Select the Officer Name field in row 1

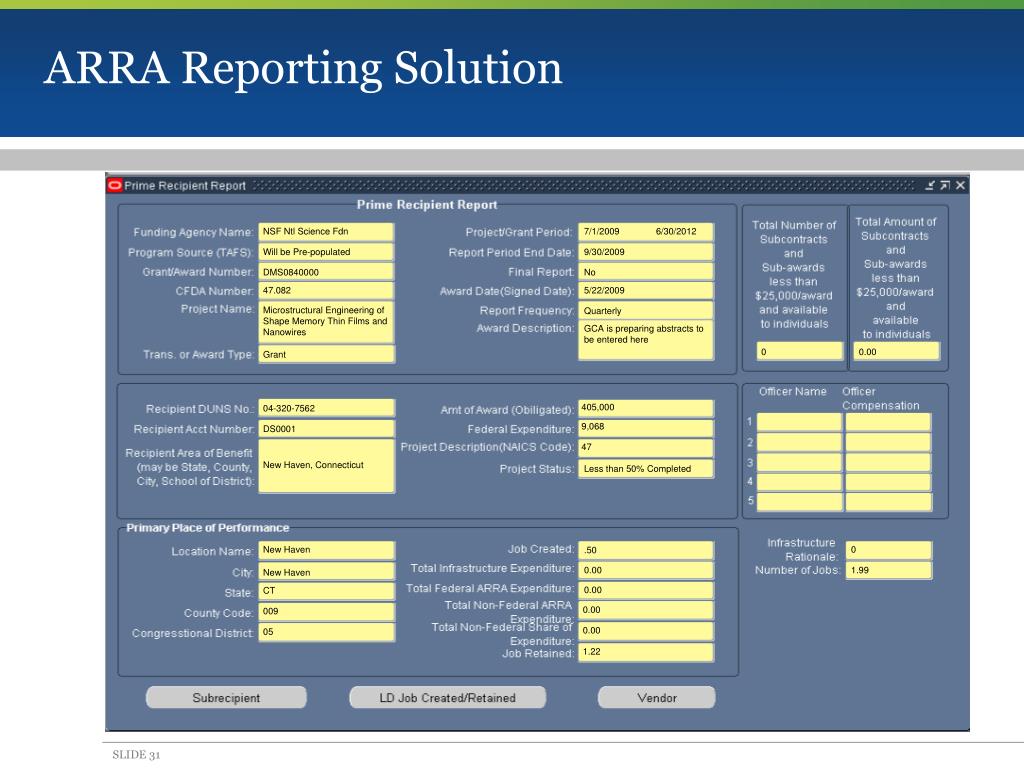[799, 422]
